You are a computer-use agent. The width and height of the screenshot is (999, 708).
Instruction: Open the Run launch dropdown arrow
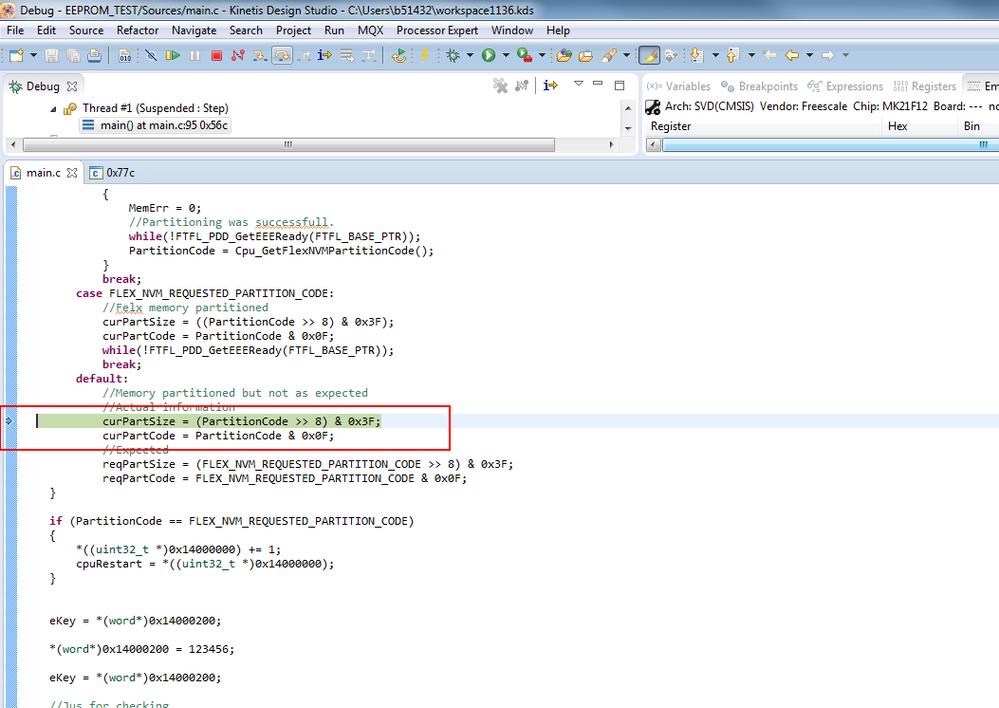point(506,55)
